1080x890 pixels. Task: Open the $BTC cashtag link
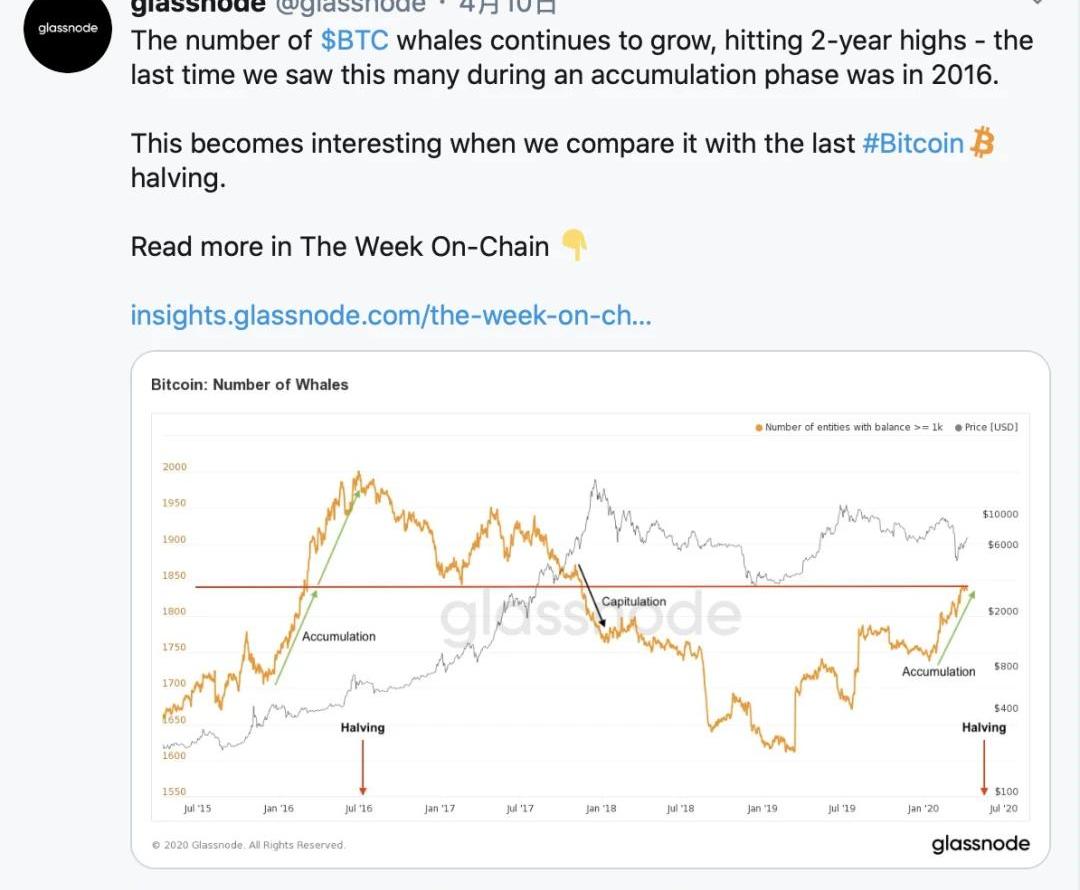354,41
